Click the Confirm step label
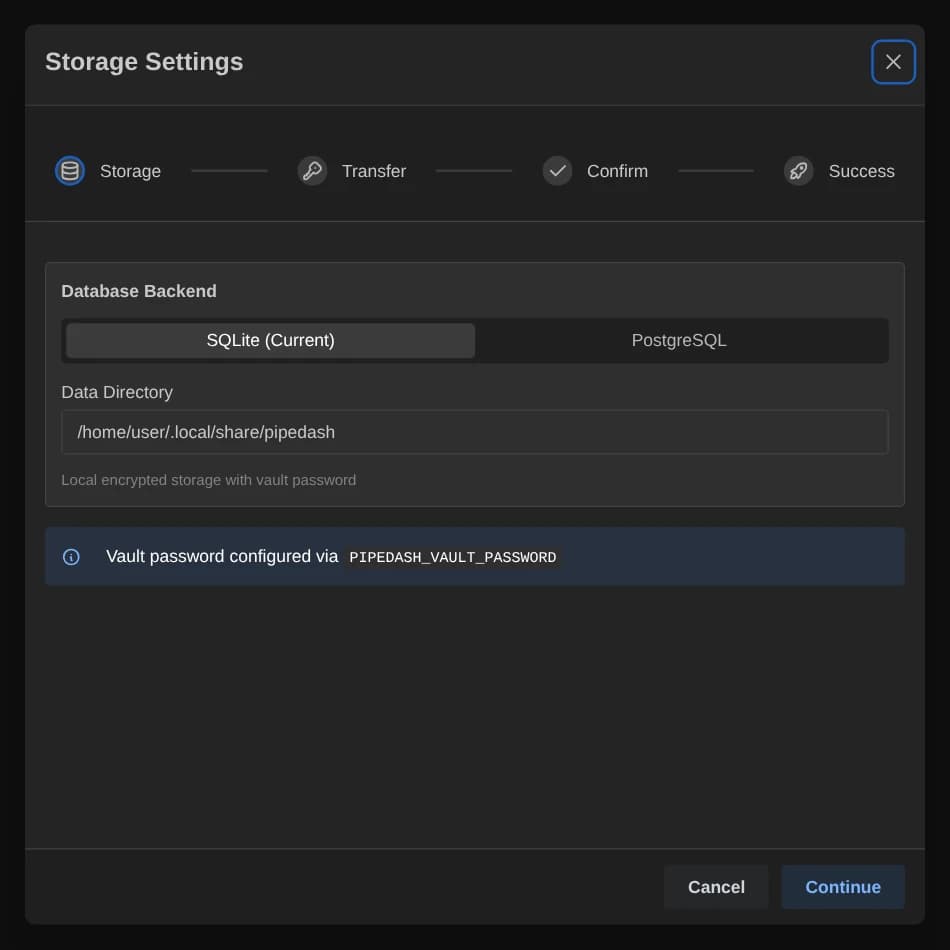This screenshot has width=950, height=950. [617, 171]
